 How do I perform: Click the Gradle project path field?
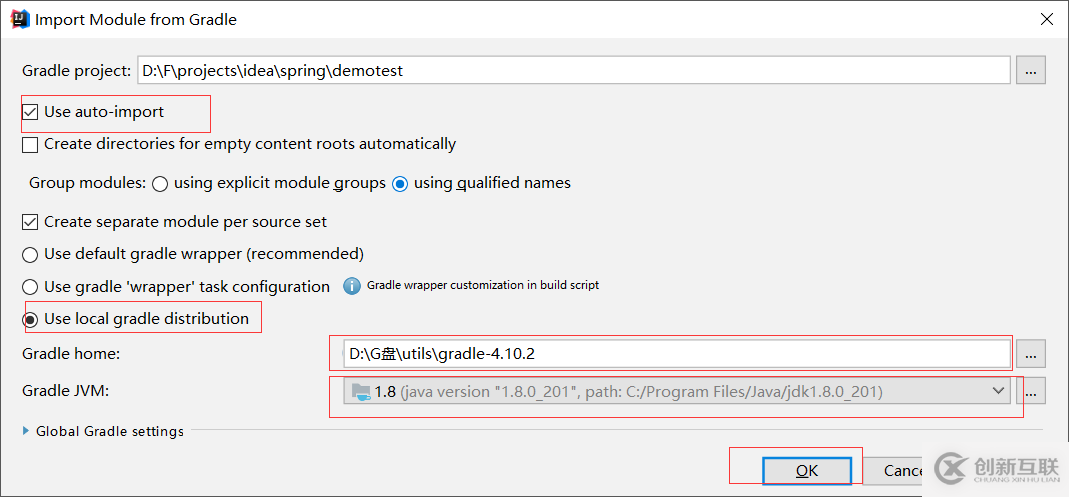point(570,71)
